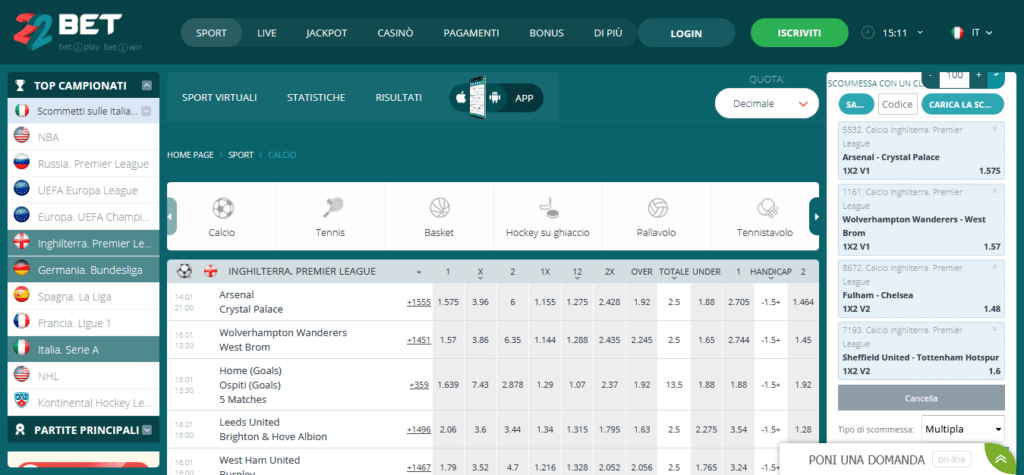The image size is (1024, 475).
Task: Click the Kontinental Hockey League logo icon
Action: pos(22,402)
